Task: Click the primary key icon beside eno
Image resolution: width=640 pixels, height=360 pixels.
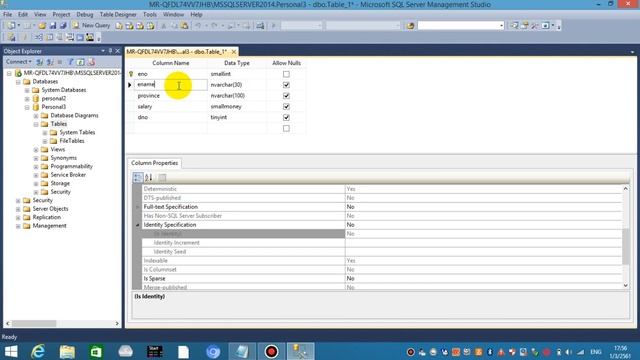Action: tap(131, 74)
